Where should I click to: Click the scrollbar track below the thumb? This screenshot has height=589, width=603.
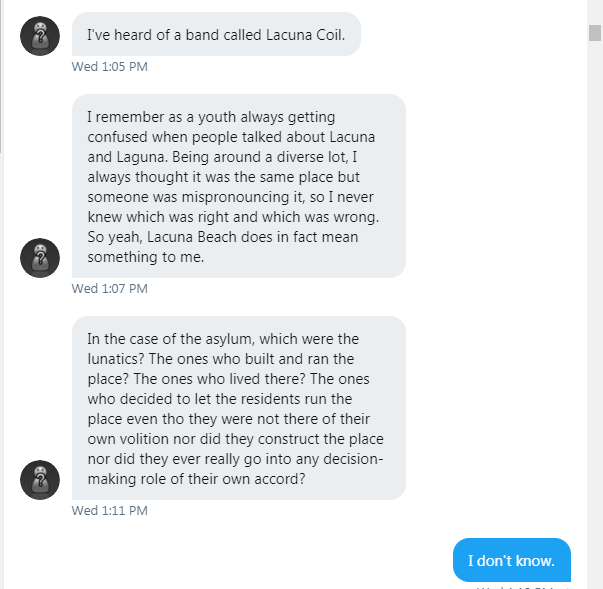tap(595, 300)
